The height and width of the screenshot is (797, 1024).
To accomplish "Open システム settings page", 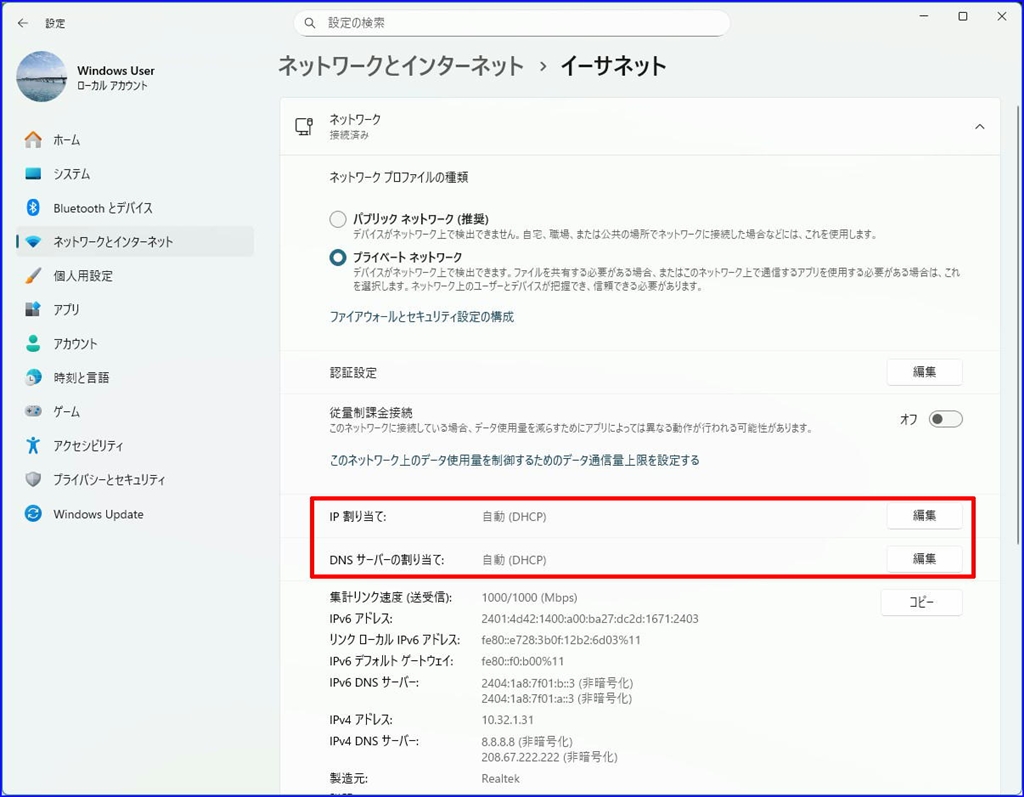I will (x=135, y=174).
